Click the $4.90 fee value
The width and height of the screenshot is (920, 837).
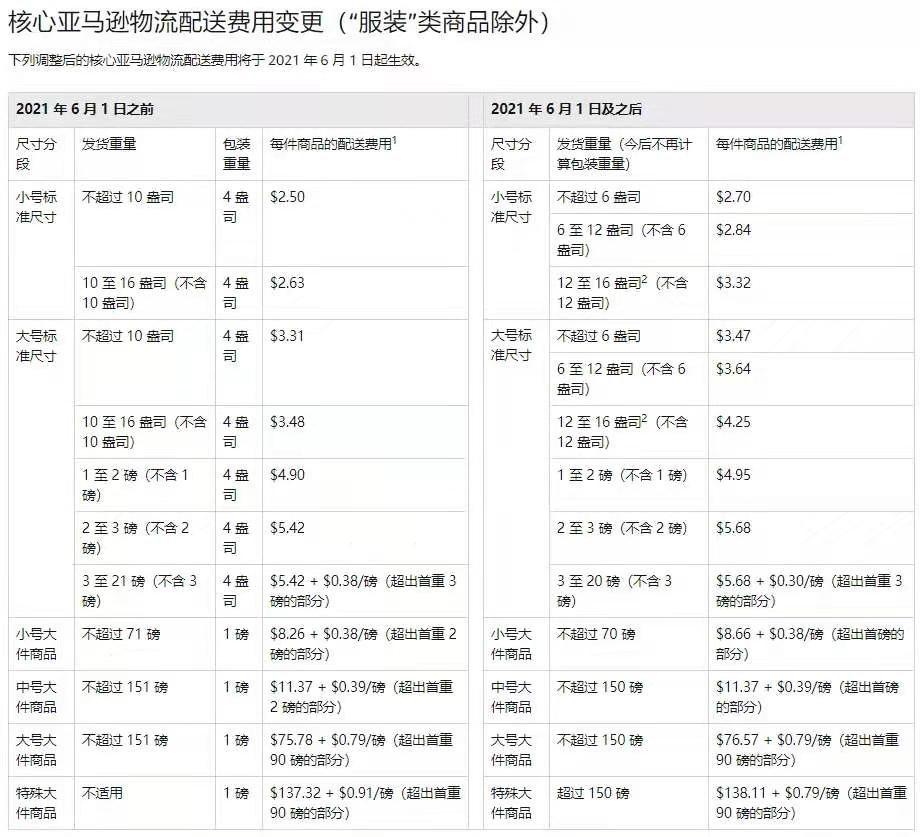click(287, 475)
